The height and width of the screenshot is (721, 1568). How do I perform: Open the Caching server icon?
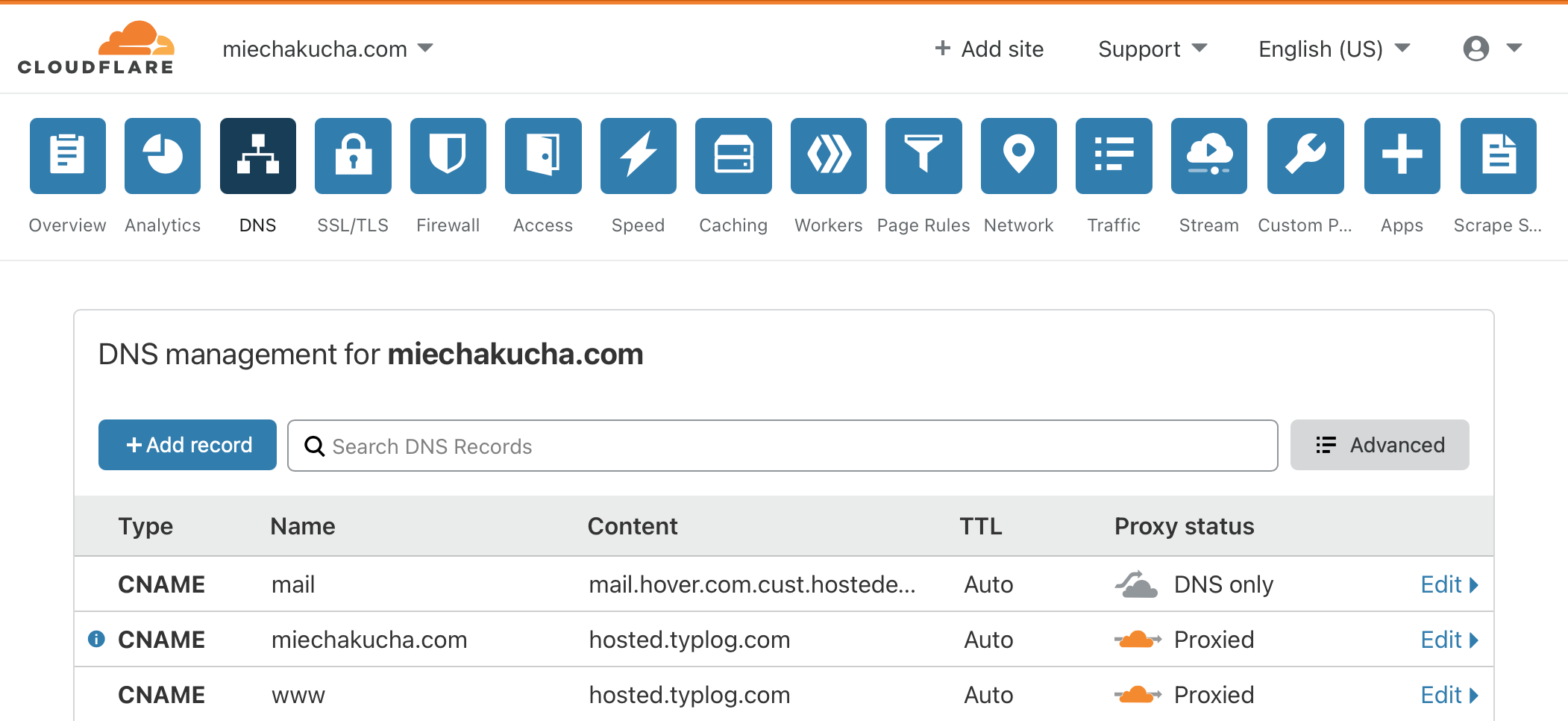(733, 156)
